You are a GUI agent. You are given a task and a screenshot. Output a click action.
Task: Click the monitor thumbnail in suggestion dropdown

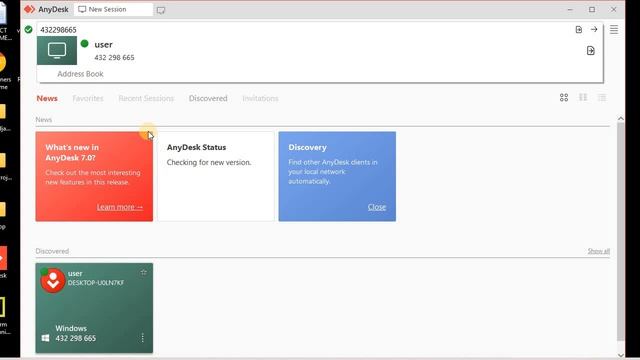57,50
